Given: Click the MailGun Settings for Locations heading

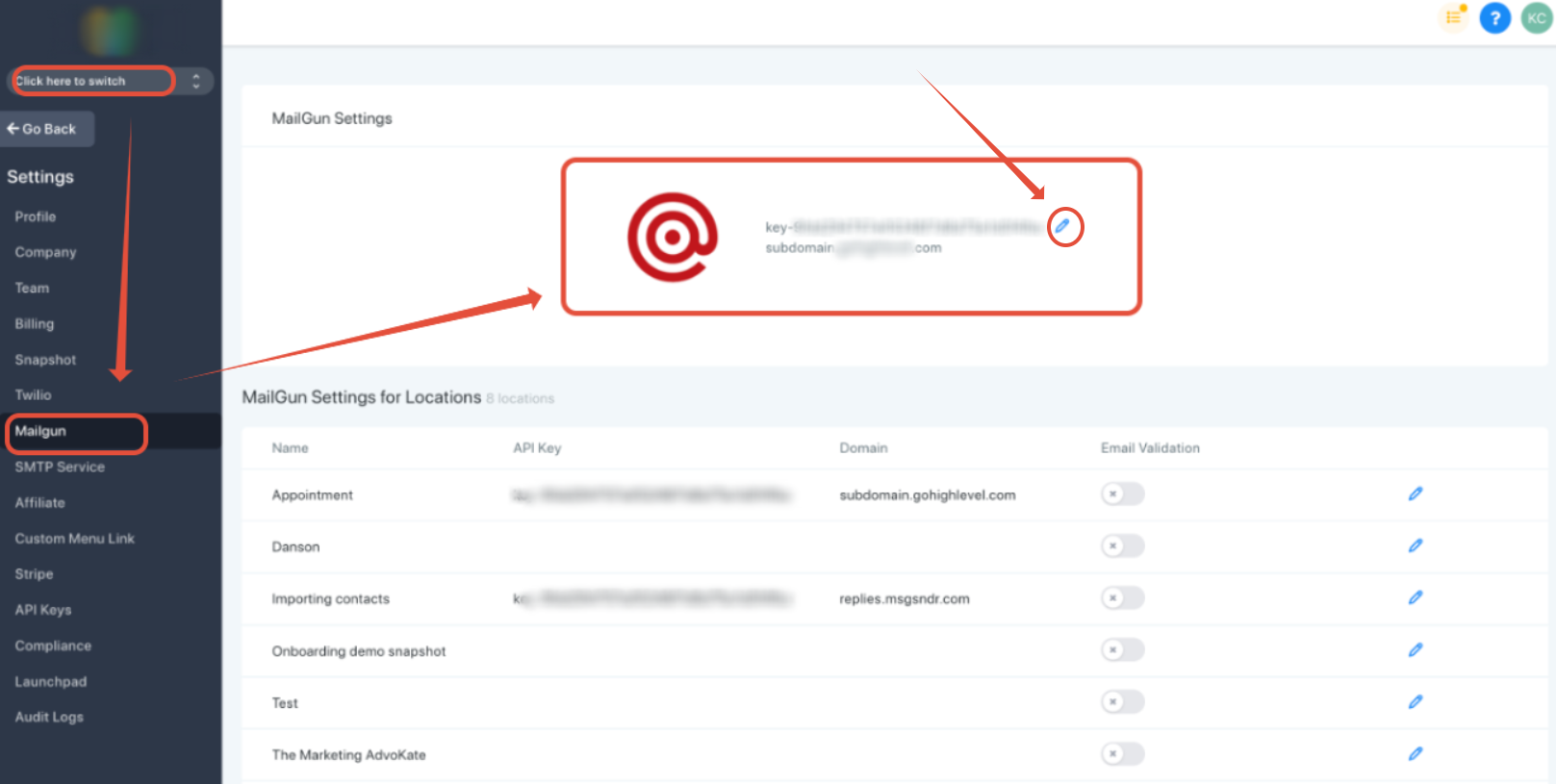Looking at the screenshot, I should pos(361,397).
